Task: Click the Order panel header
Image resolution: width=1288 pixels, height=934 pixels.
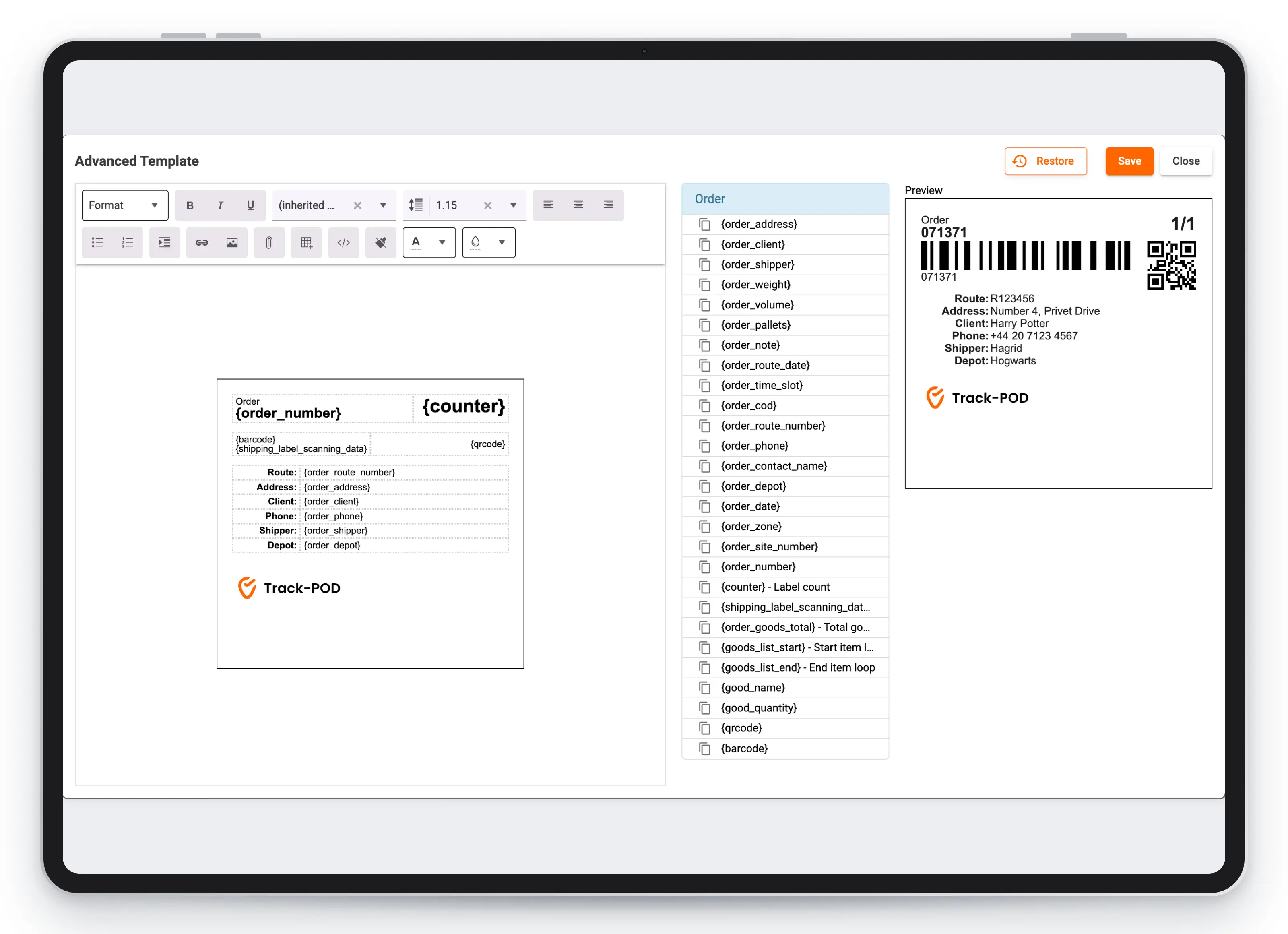Action: [785, 199]
